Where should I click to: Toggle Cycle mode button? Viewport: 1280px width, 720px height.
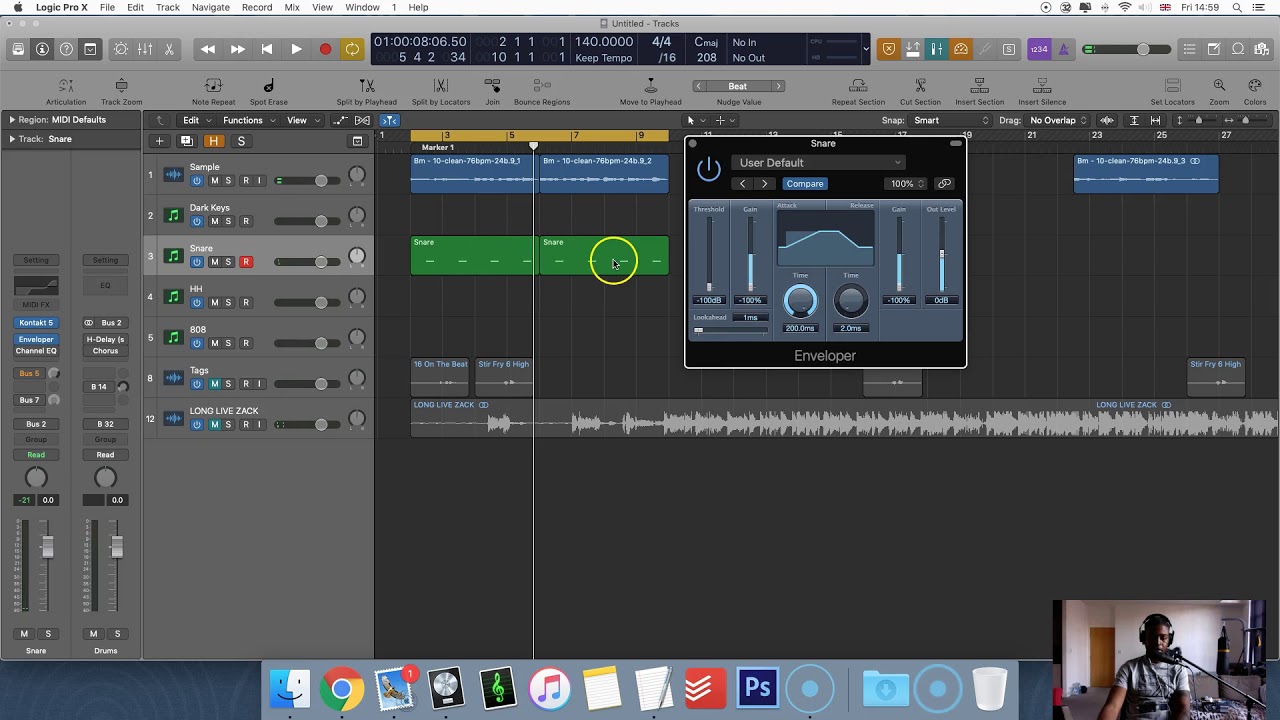[353, 49]
